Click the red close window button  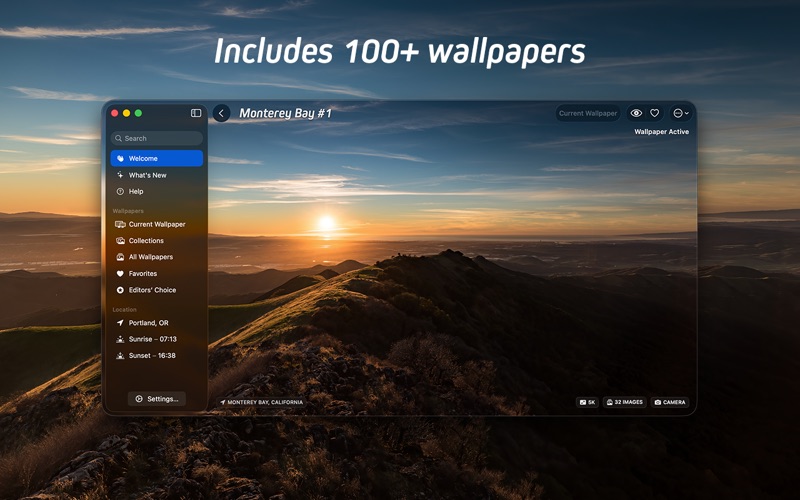tap(115, 113)
